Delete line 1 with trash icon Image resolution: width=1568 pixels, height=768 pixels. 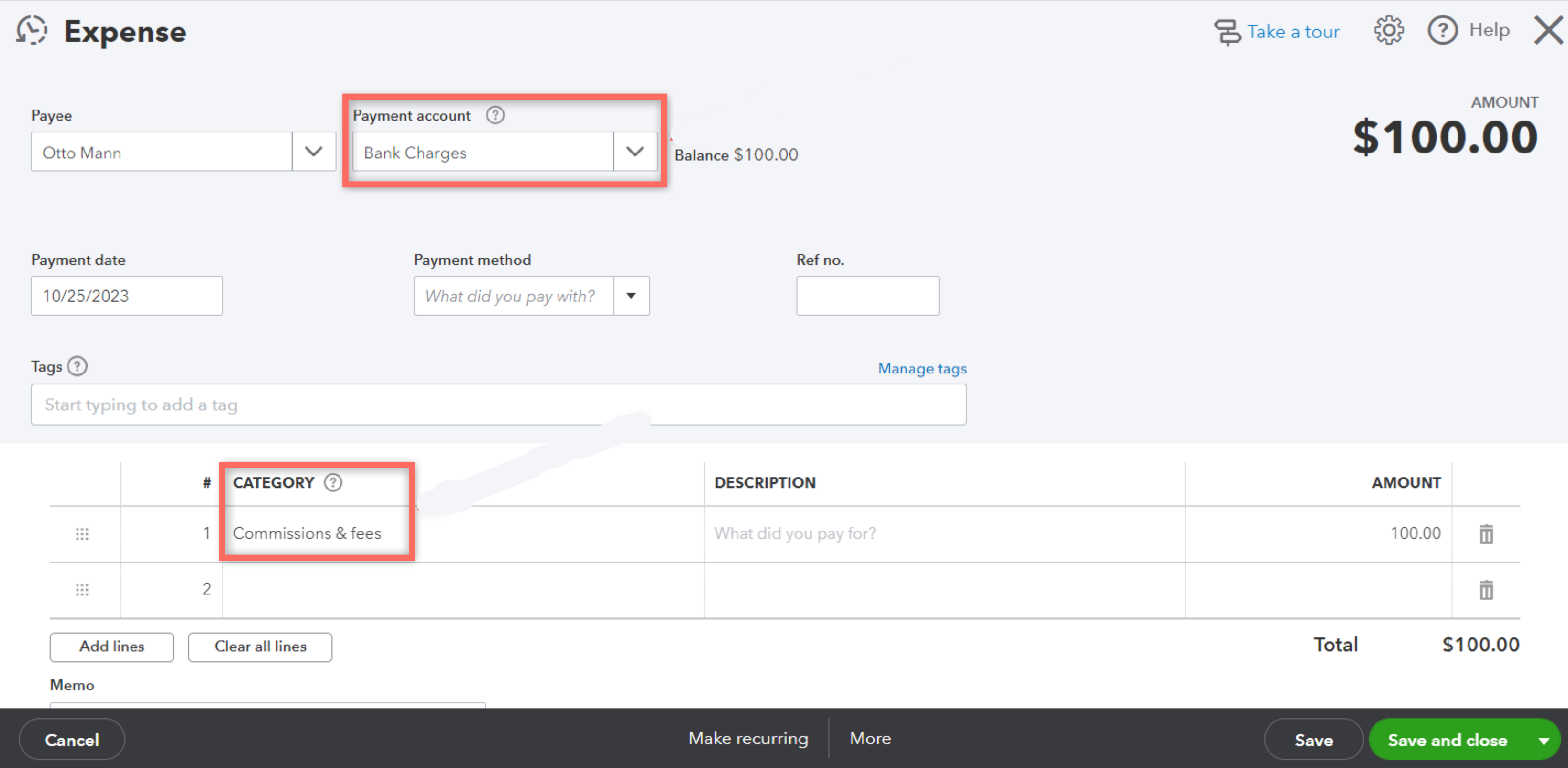[1486, 534]
